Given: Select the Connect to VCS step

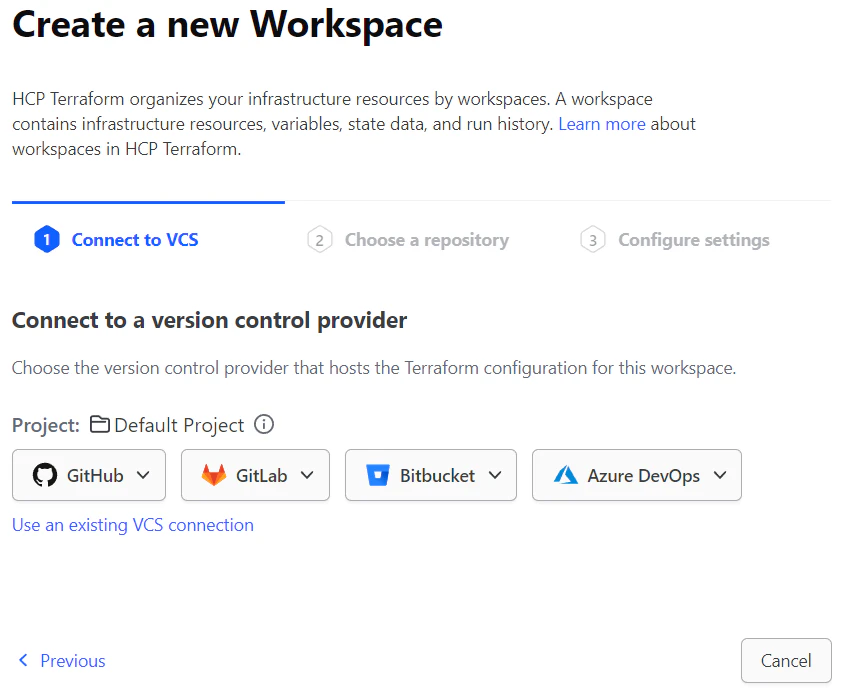Looking at the screenshot, I should (x=135, y=240).
